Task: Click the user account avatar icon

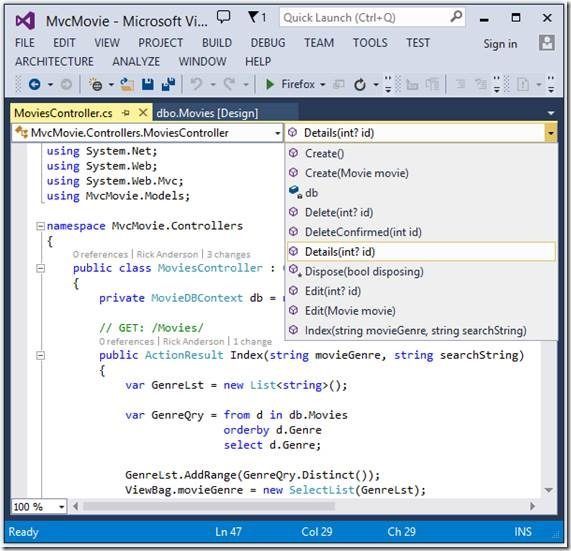Action: click(547, 43)
